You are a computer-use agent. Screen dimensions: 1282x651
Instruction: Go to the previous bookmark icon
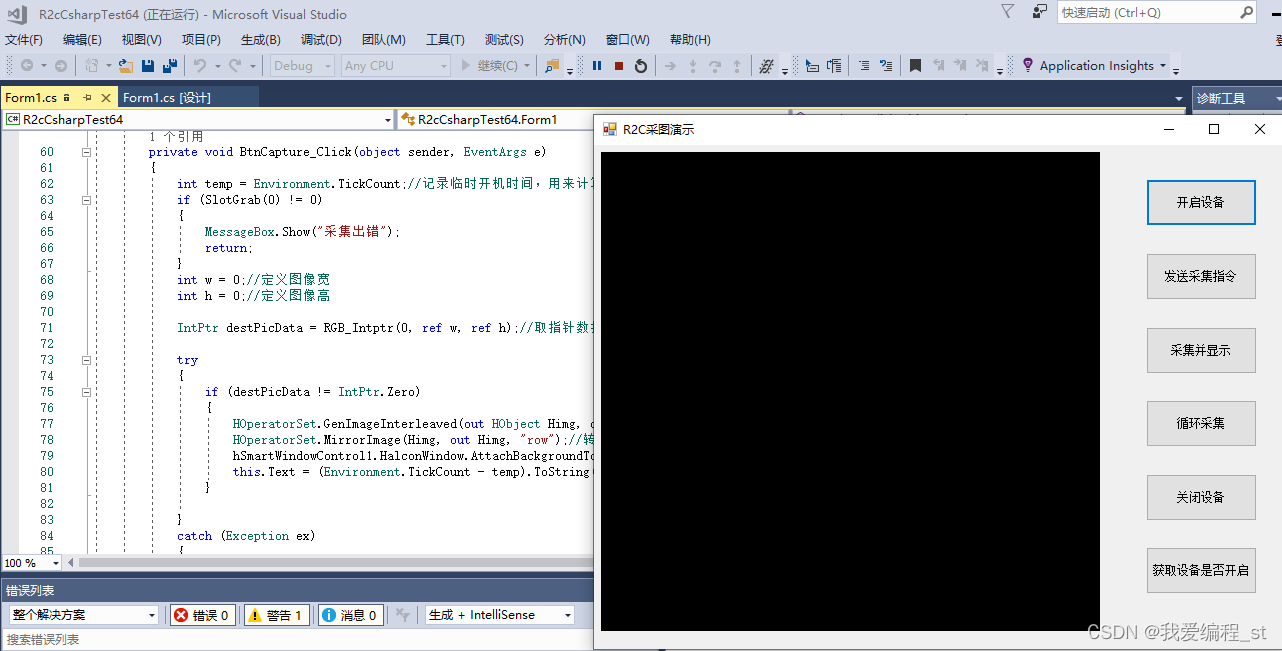click(x=938, y=66)
